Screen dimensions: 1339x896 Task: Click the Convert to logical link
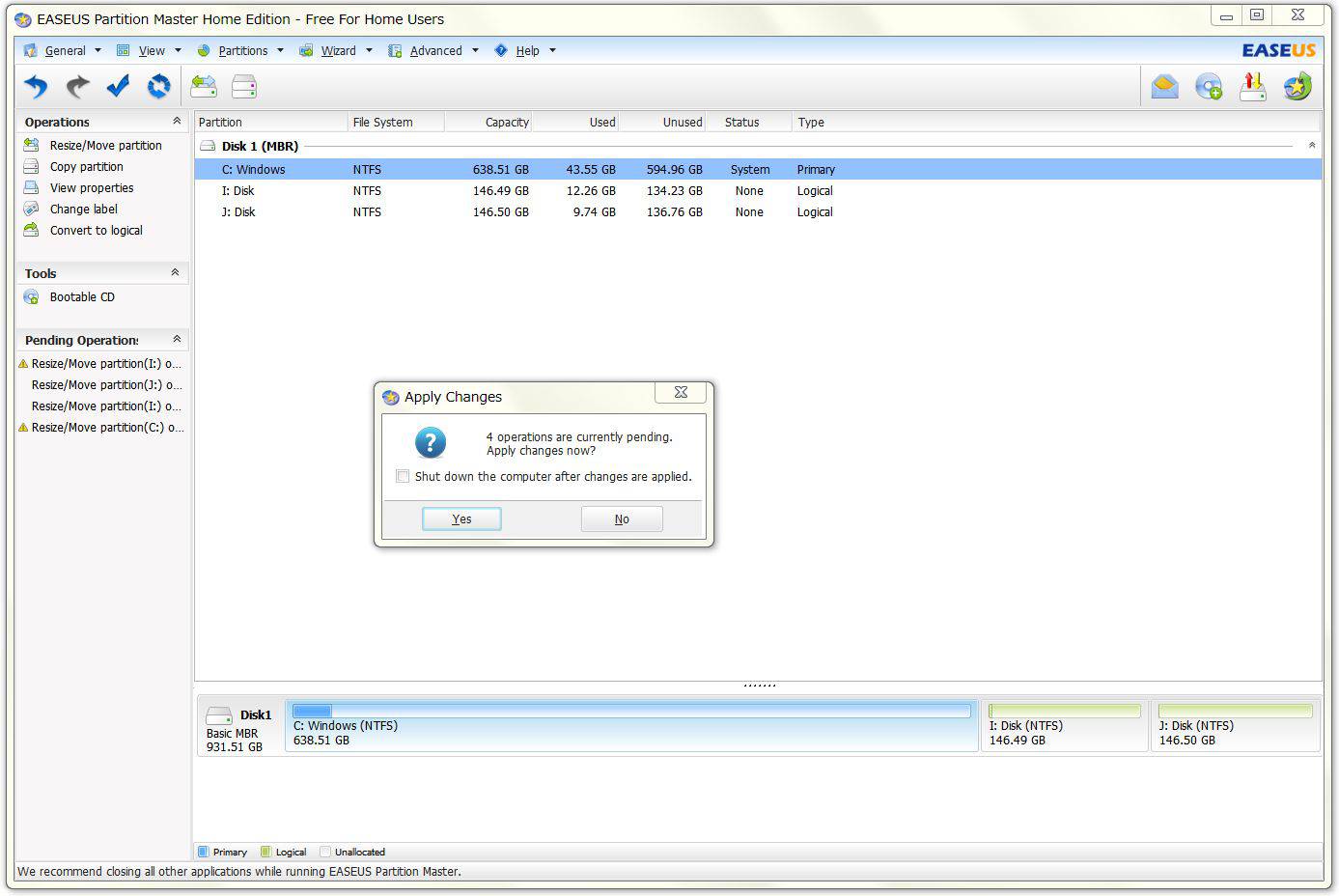pos(97,230)
